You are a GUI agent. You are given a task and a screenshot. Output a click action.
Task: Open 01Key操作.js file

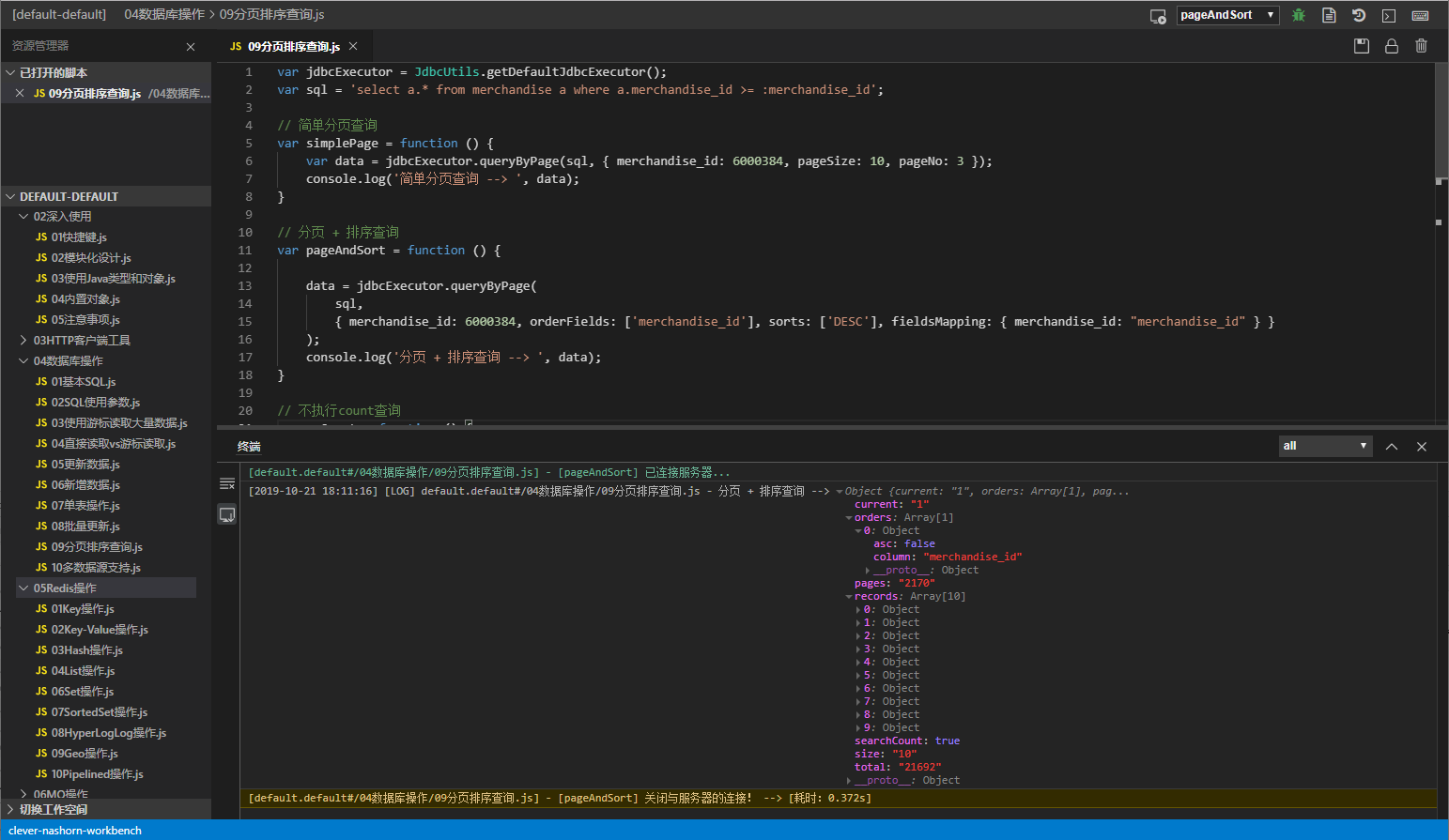tap(83, 609)
